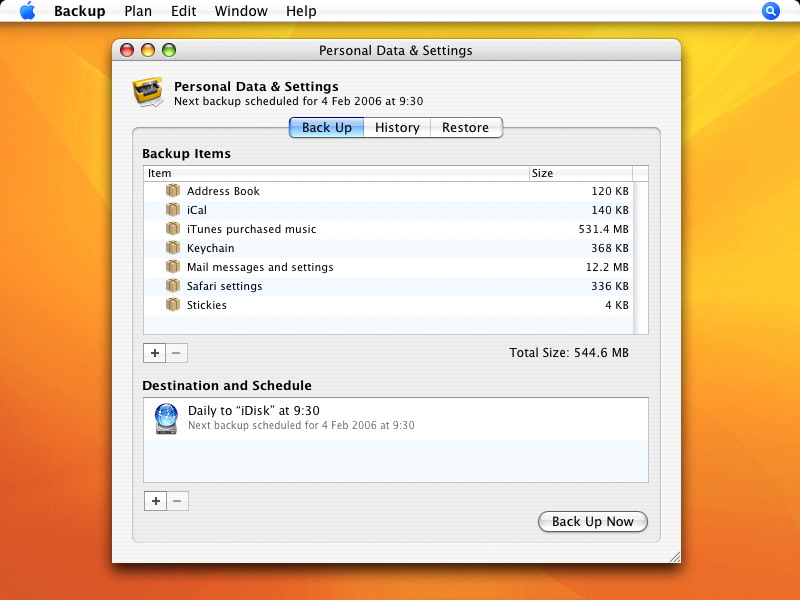
Task: Click the Address Book package icon
Action: [x=173, y=191]
